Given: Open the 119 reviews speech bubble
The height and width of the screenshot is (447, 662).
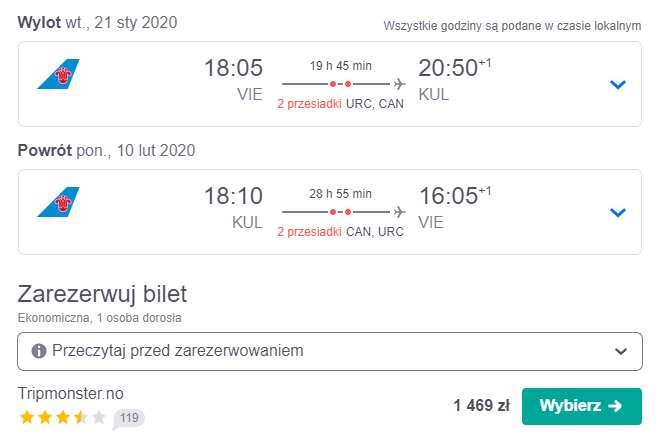Looking at the screenshot, I should (129, 418).
